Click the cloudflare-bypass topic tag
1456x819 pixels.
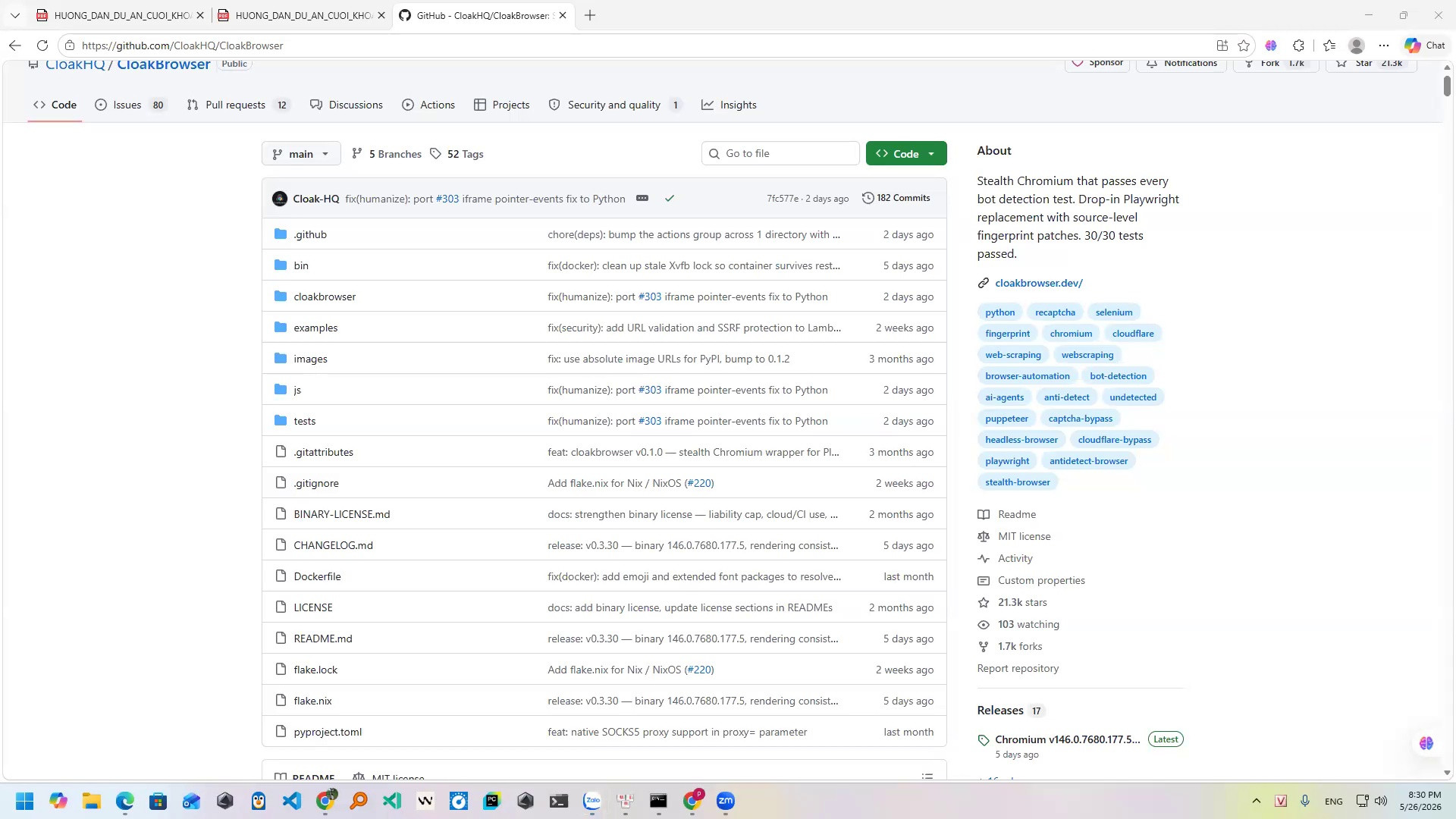1114,440
